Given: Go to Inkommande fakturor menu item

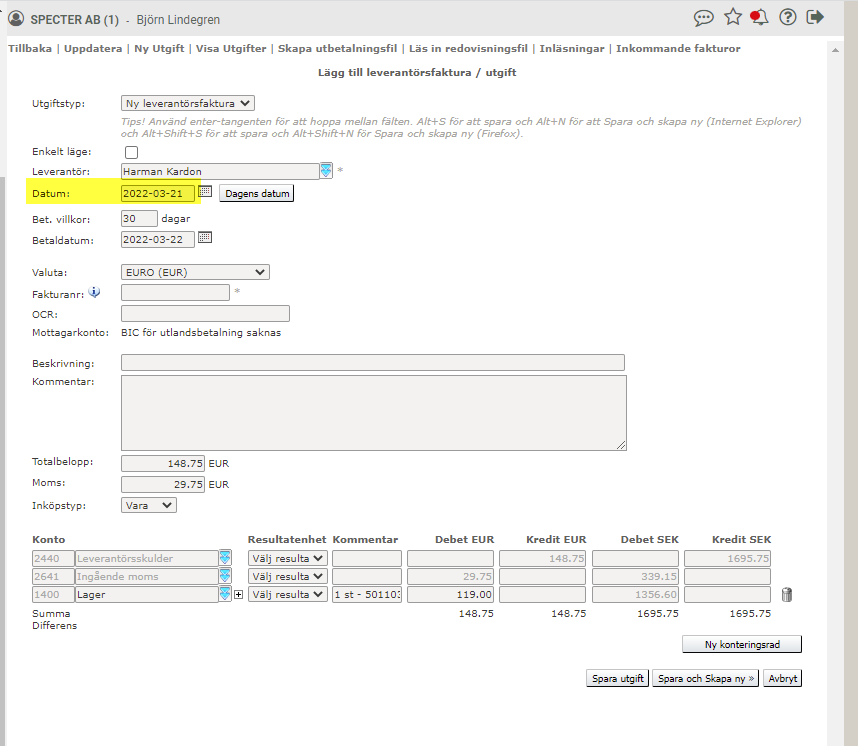Looking at the screenshot, I should click(678, 48).
